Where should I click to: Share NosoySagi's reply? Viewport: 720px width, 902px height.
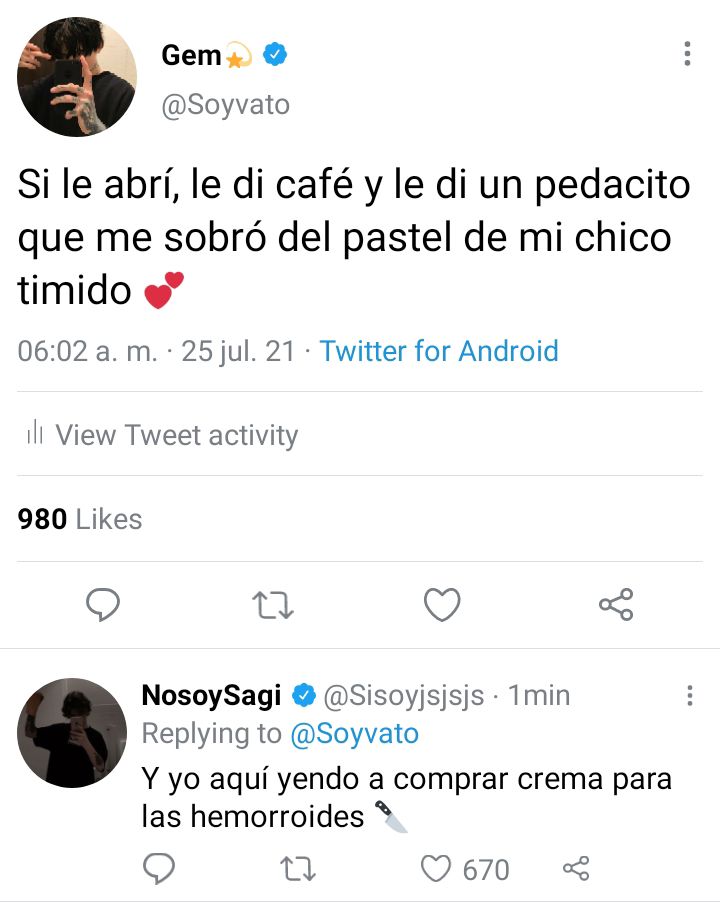tap(576, 869)
